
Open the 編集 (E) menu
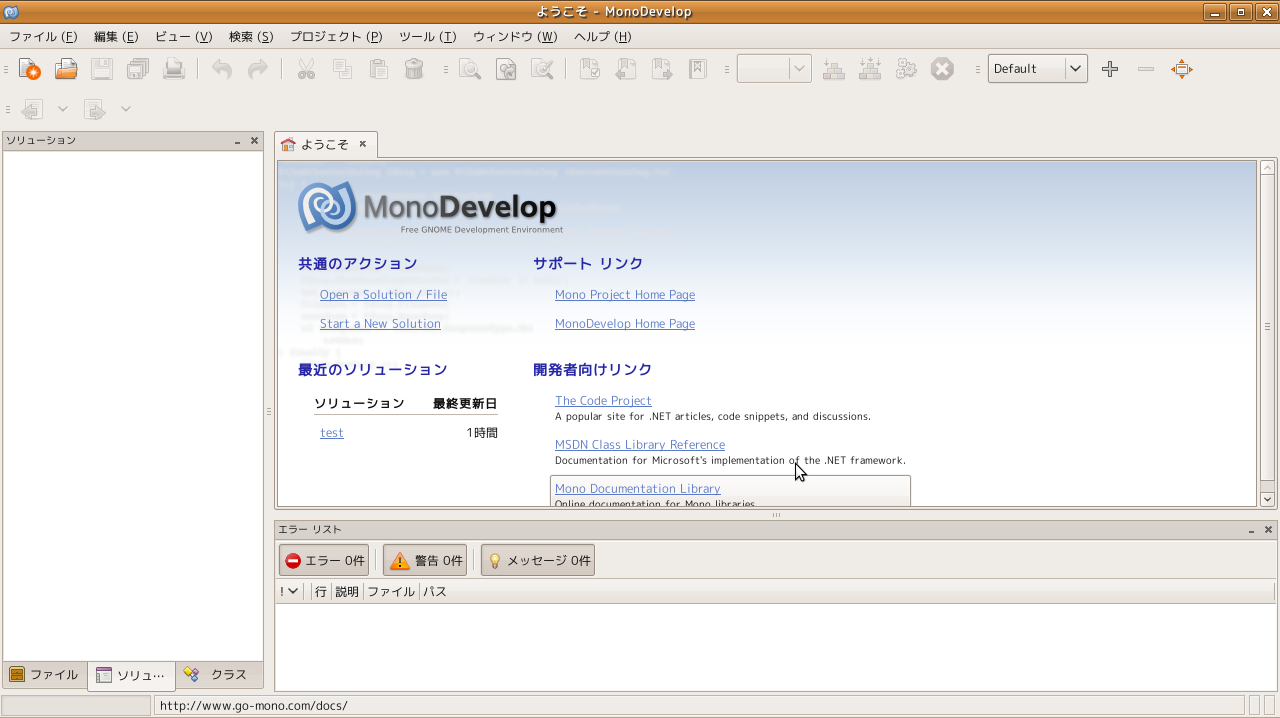click(116, 37)
